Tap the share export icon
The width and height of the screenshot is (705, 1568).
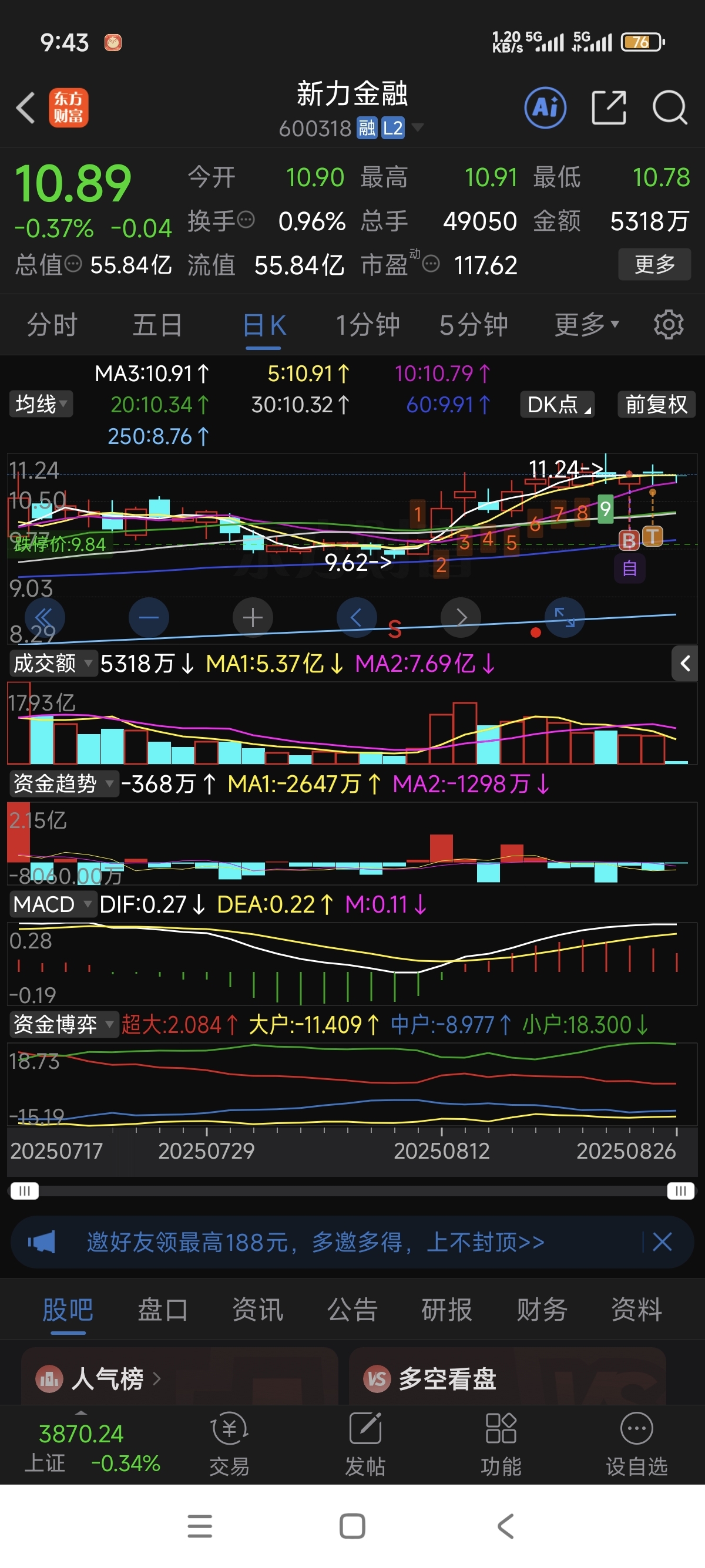(609, 107)
